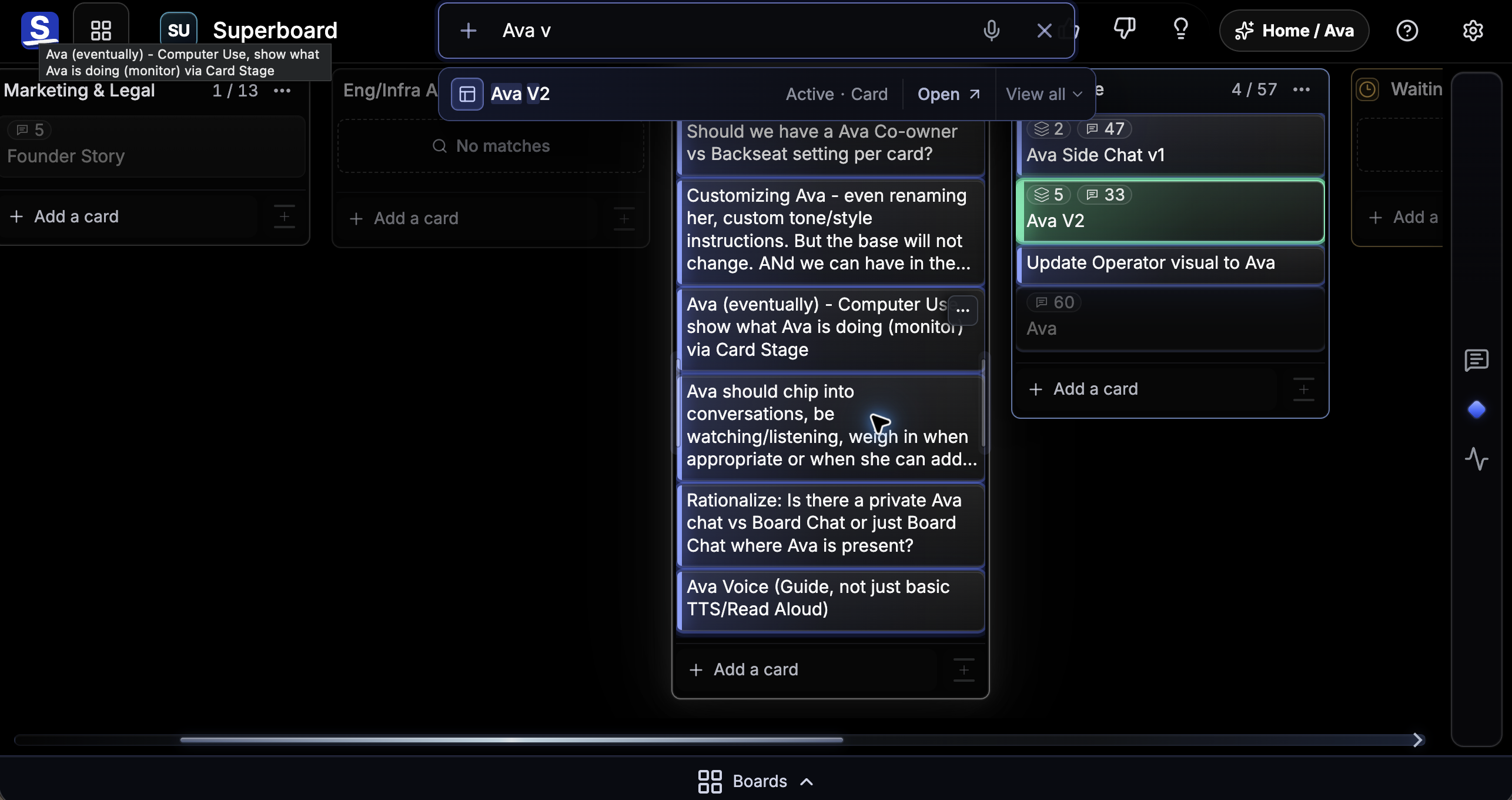Open chat panel icon in right sidebar
This screenshot has width=1512, height=800.
tap(1477, 360)
